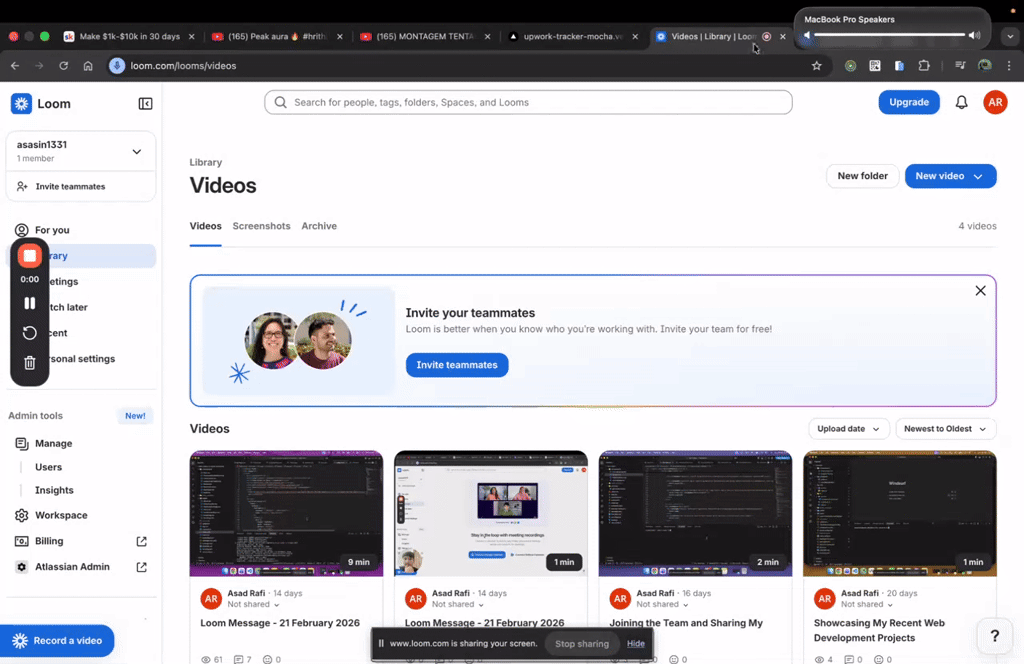Switch to the Screenshots tab
Screen dimensions: 1024x664
click(261, 226)
